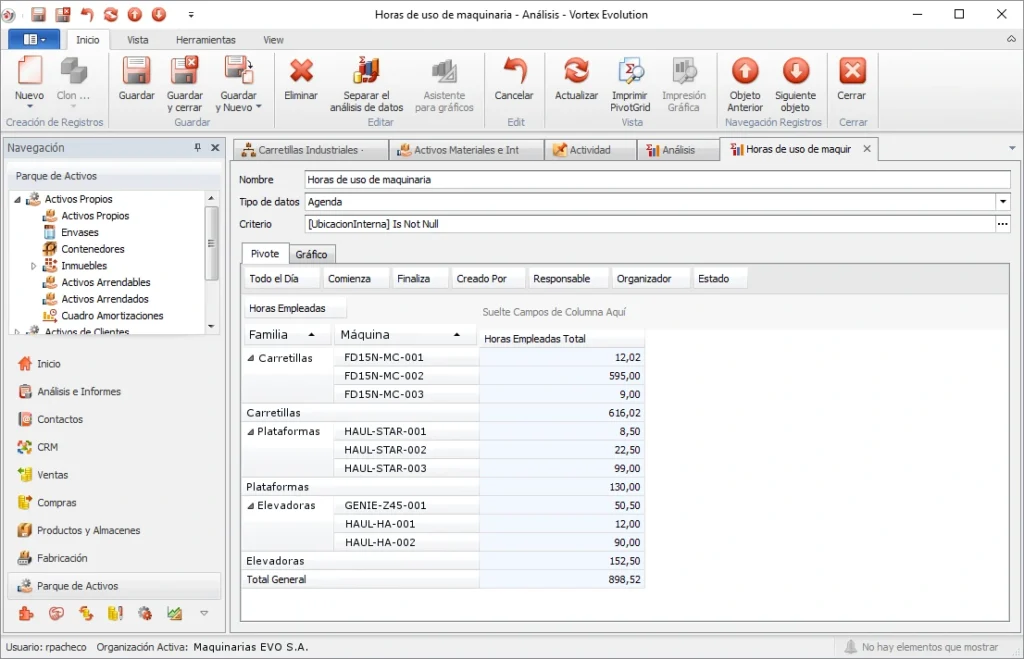Toggle sort arrow on Familia field
The image size is (1024, 659).
312,334
